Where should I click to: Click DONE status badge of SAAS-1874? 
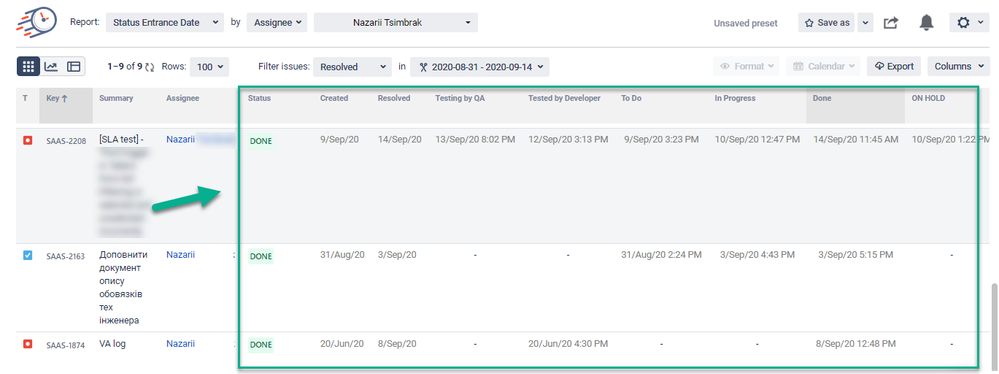point(261,345)
